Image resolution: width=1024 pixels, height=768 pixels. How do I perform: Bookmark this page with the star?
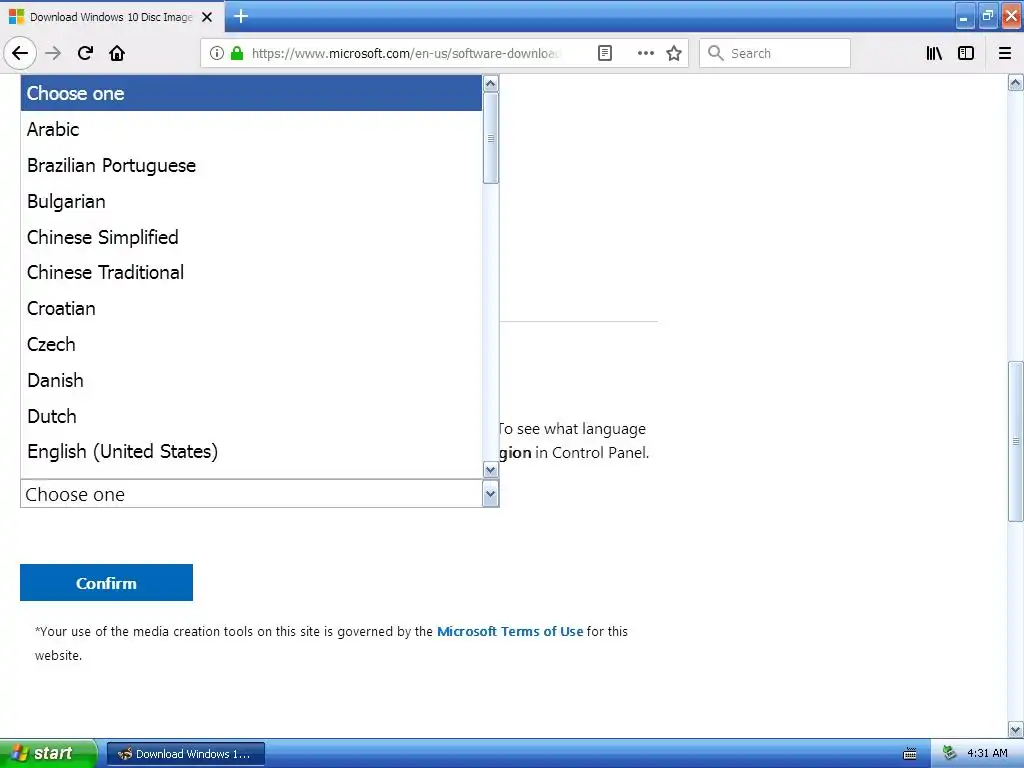pos(674,53)
